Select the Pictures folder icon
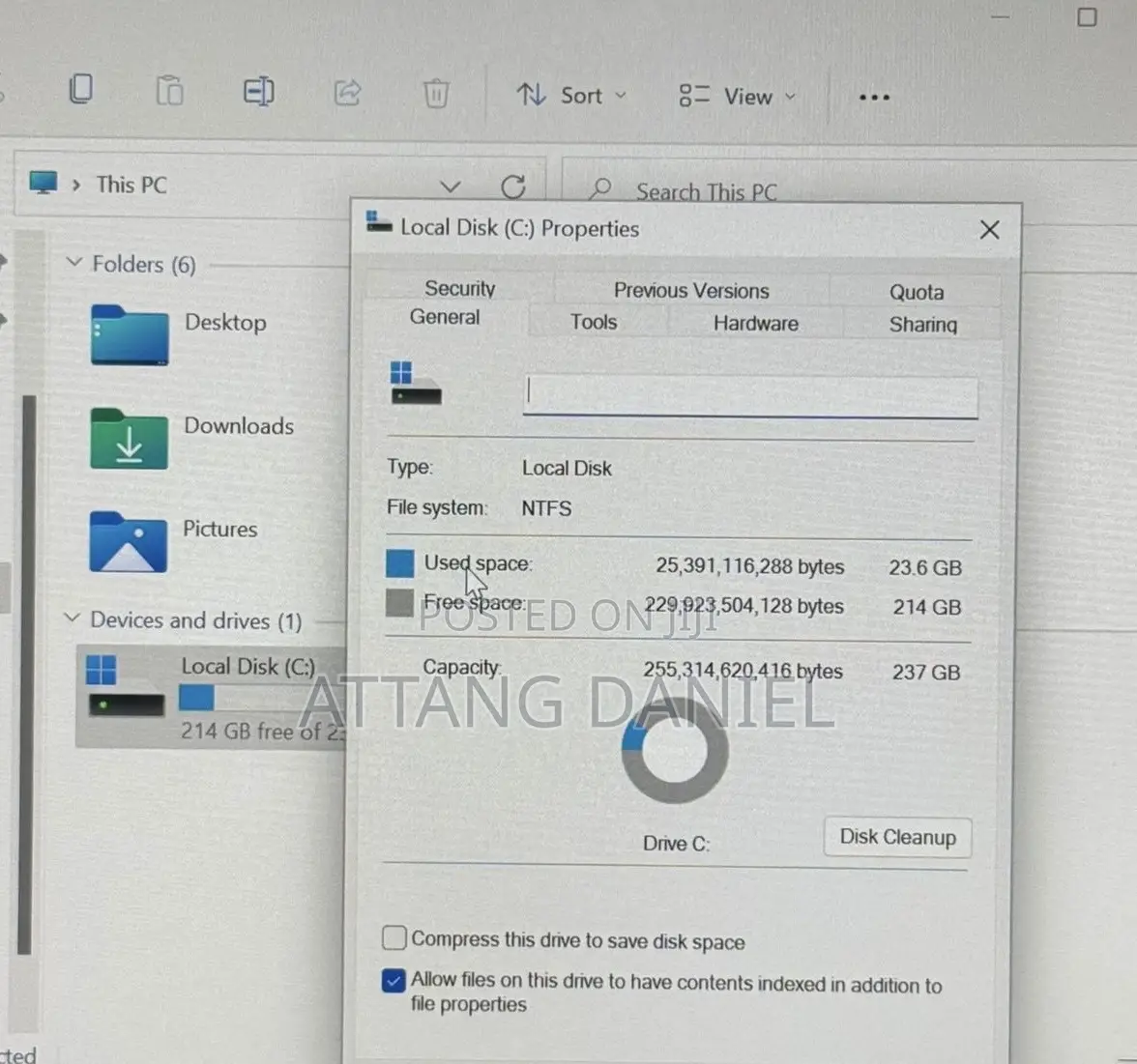The width and height of the screenshot is (1137, 1064). 129,542
